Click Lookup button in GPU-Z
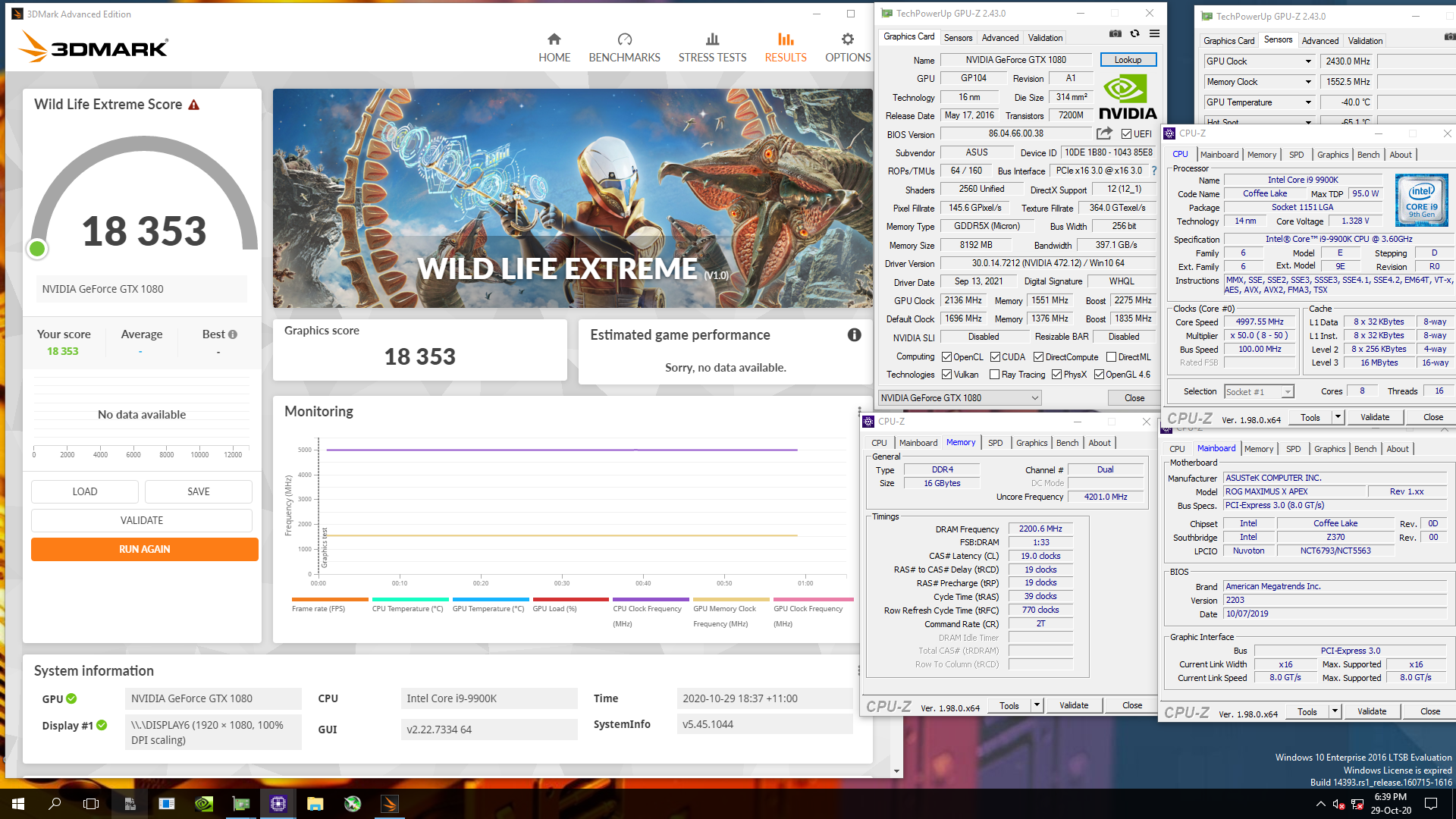 coord(1128,60)
